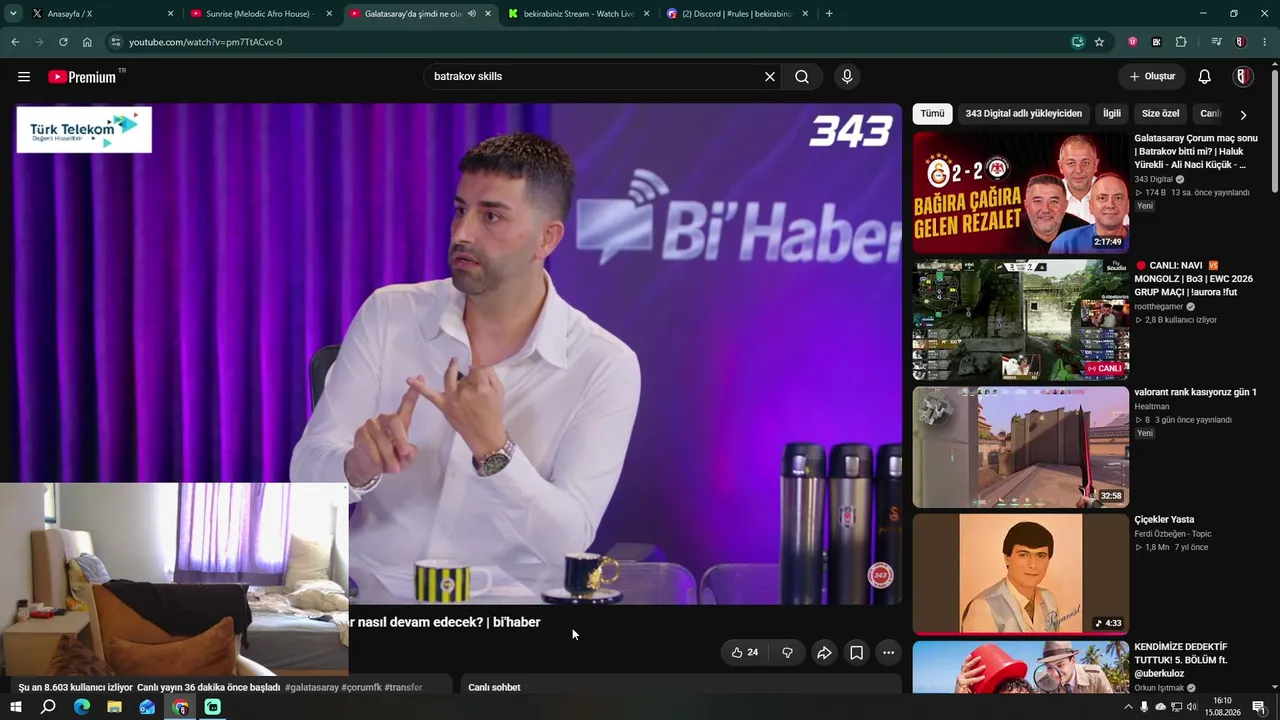The width and height of the screenshot is (1280, 720).
Task: Open Chrome's three-dot menu
Action: coord(1265,42)
